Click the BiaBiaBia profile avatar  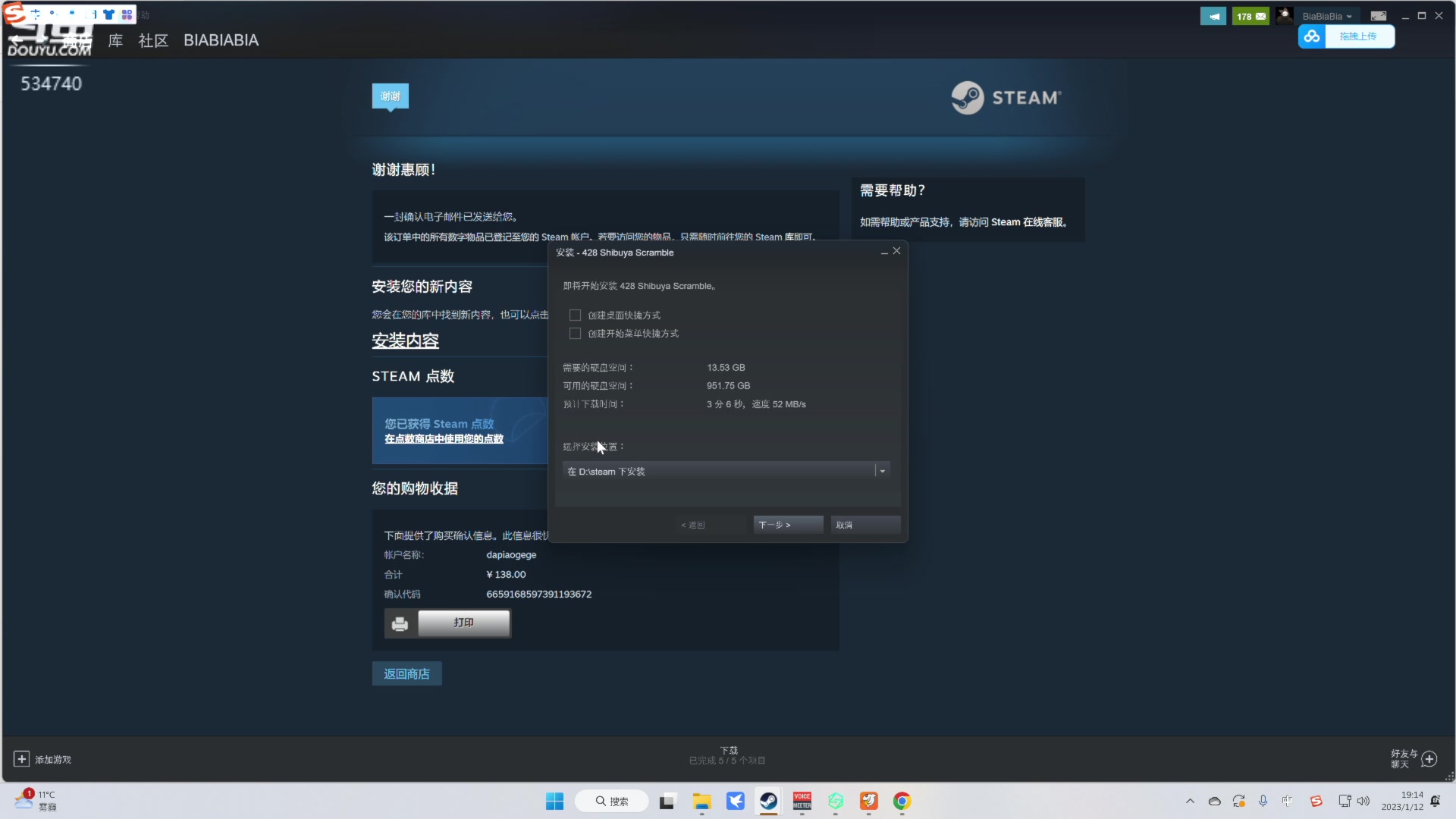pyautogui.click(x=1284, y=16)
